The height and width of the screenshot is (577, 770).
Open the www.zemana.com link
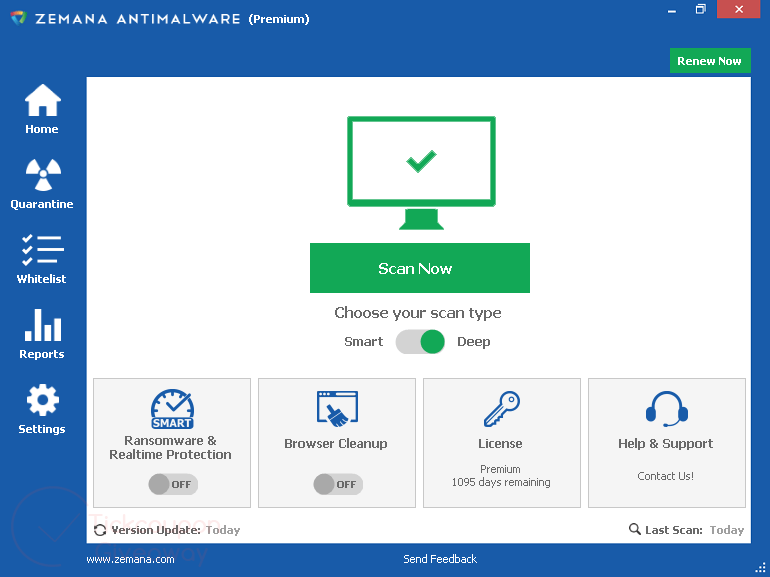click(130, 559)
